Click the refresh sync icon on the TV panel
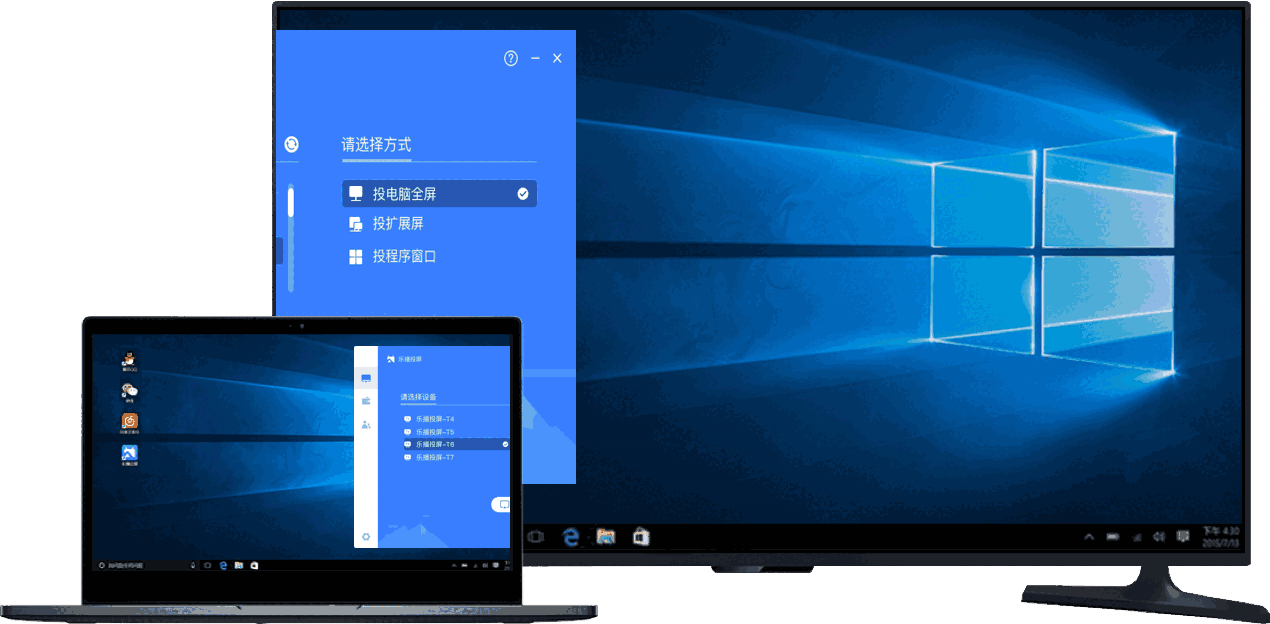This screenshot has width=1270, height=624. [x=291, y=144]
